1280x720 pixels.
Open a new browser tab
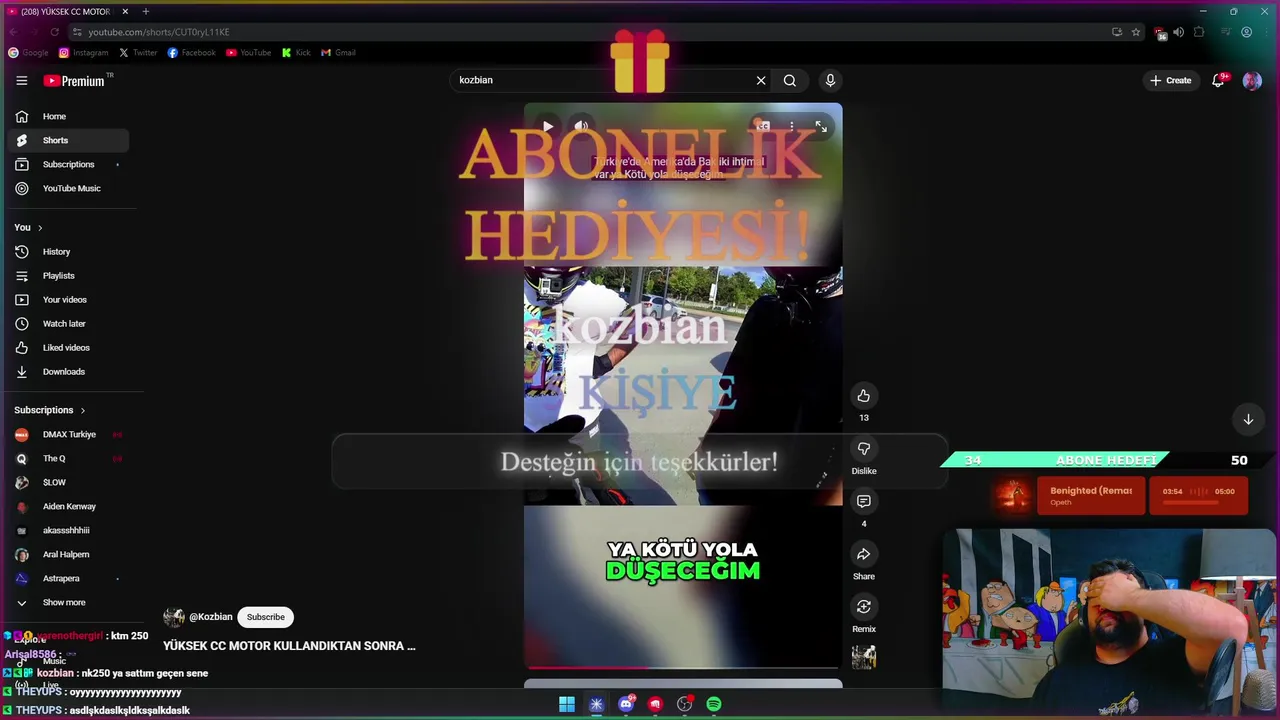click(146, 11)
